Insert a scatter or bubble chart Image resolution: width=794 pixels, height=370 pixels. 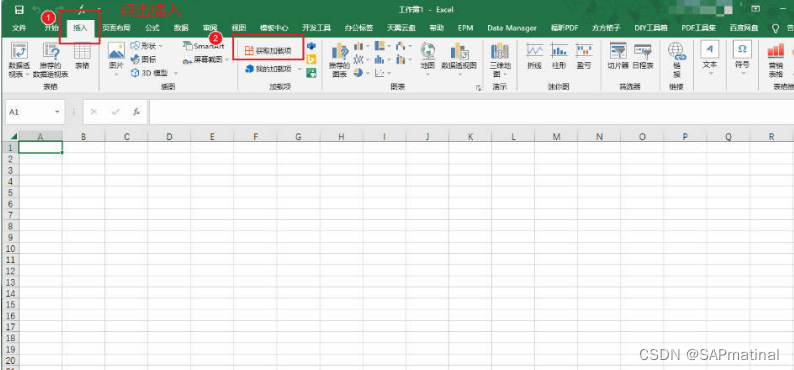point(380,73)
